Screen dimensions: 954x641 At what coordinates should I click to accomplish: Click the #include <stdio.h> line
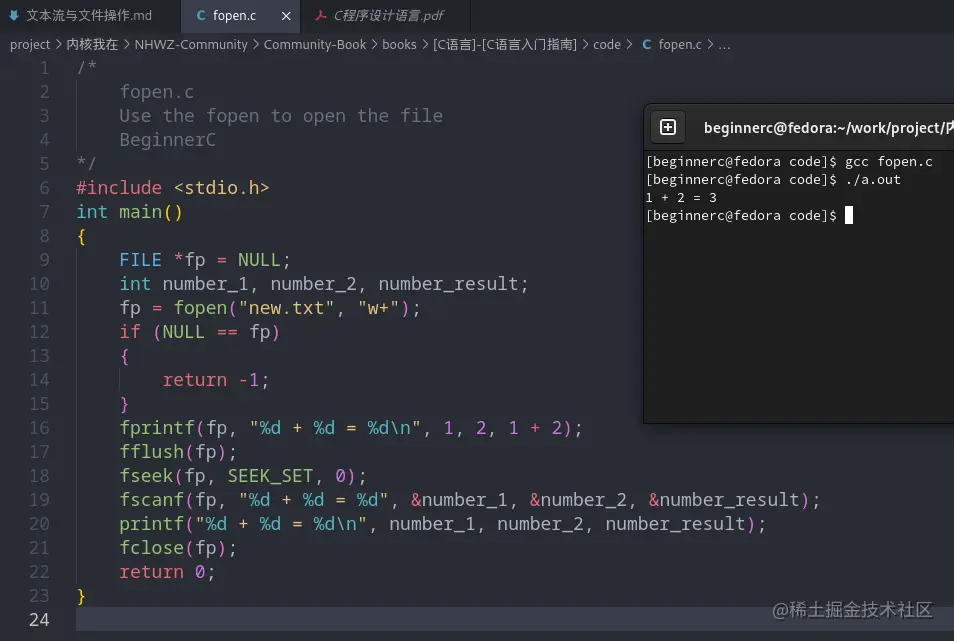[172, 188]
